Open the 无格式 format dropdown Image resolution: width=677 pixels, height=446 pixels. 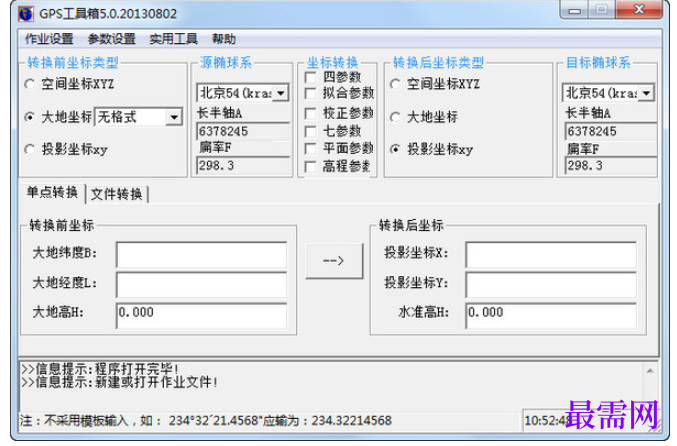pyautogui.click(x=139, y=117)
